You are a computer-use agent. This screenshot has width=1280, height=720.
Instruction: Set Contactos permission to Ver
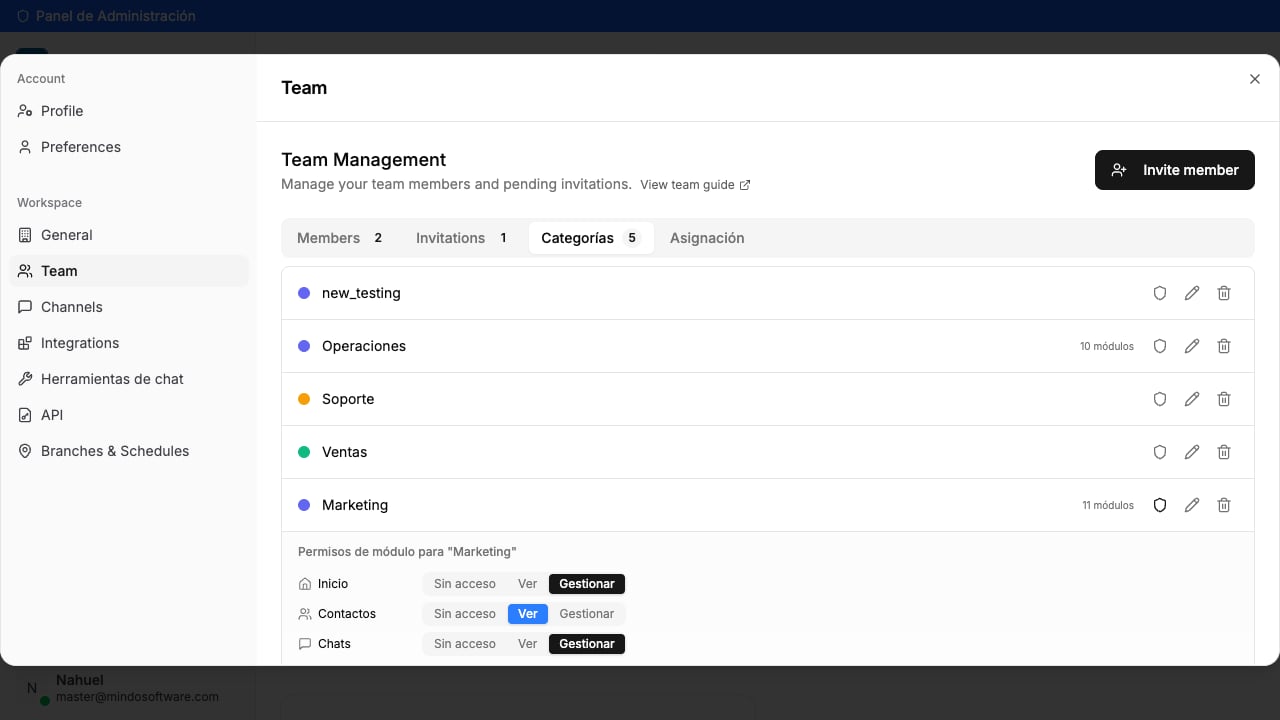click(528, 614)
